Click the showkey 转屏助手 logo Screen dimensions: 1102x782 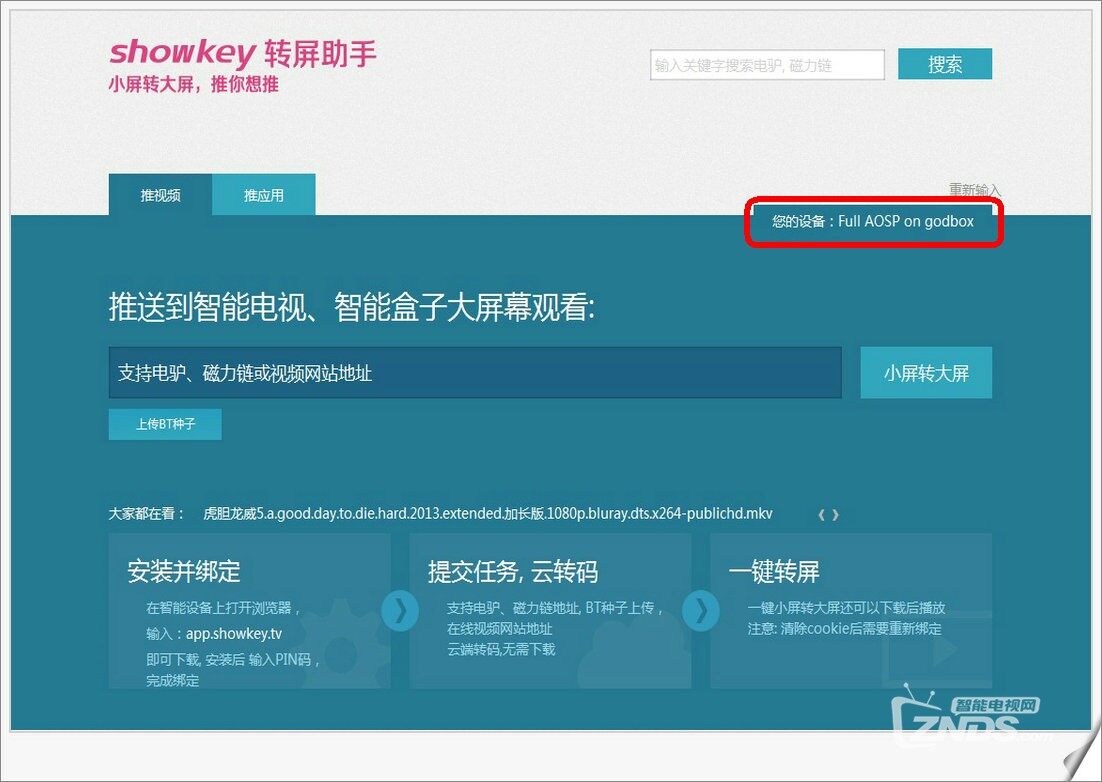243,53
